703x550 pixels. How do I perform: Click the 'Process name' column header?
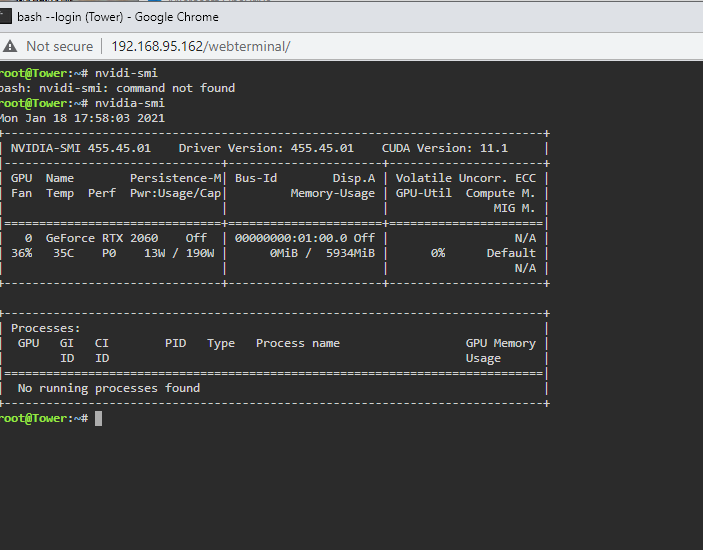pos(298,343)
